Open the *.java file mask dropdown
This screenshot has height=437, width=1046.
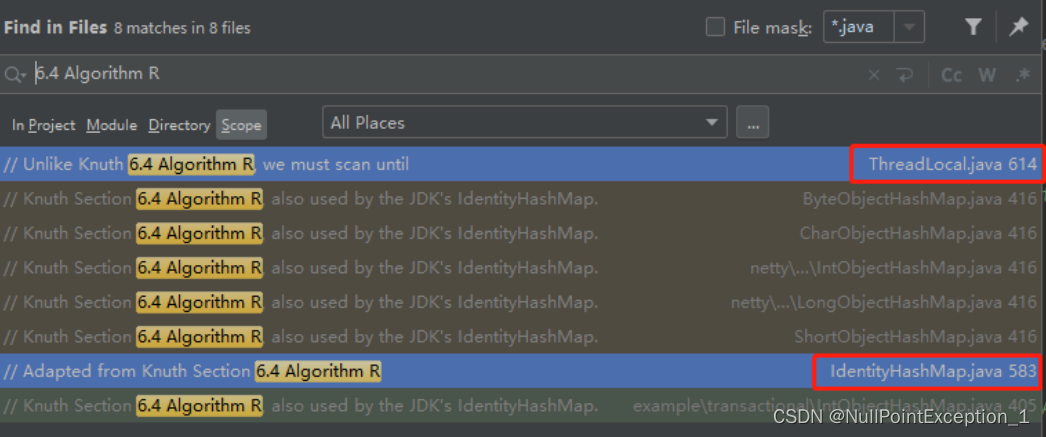[x=908, y=28]
